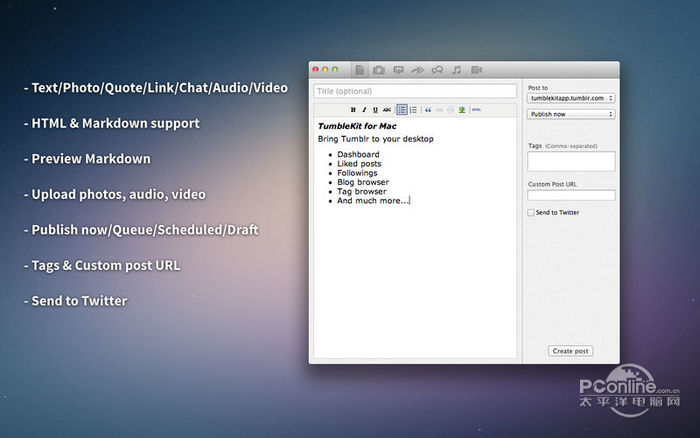Click the insert link icon
Image resolution: width=700 pixels, height=438 pixels.
click(439, 110)
